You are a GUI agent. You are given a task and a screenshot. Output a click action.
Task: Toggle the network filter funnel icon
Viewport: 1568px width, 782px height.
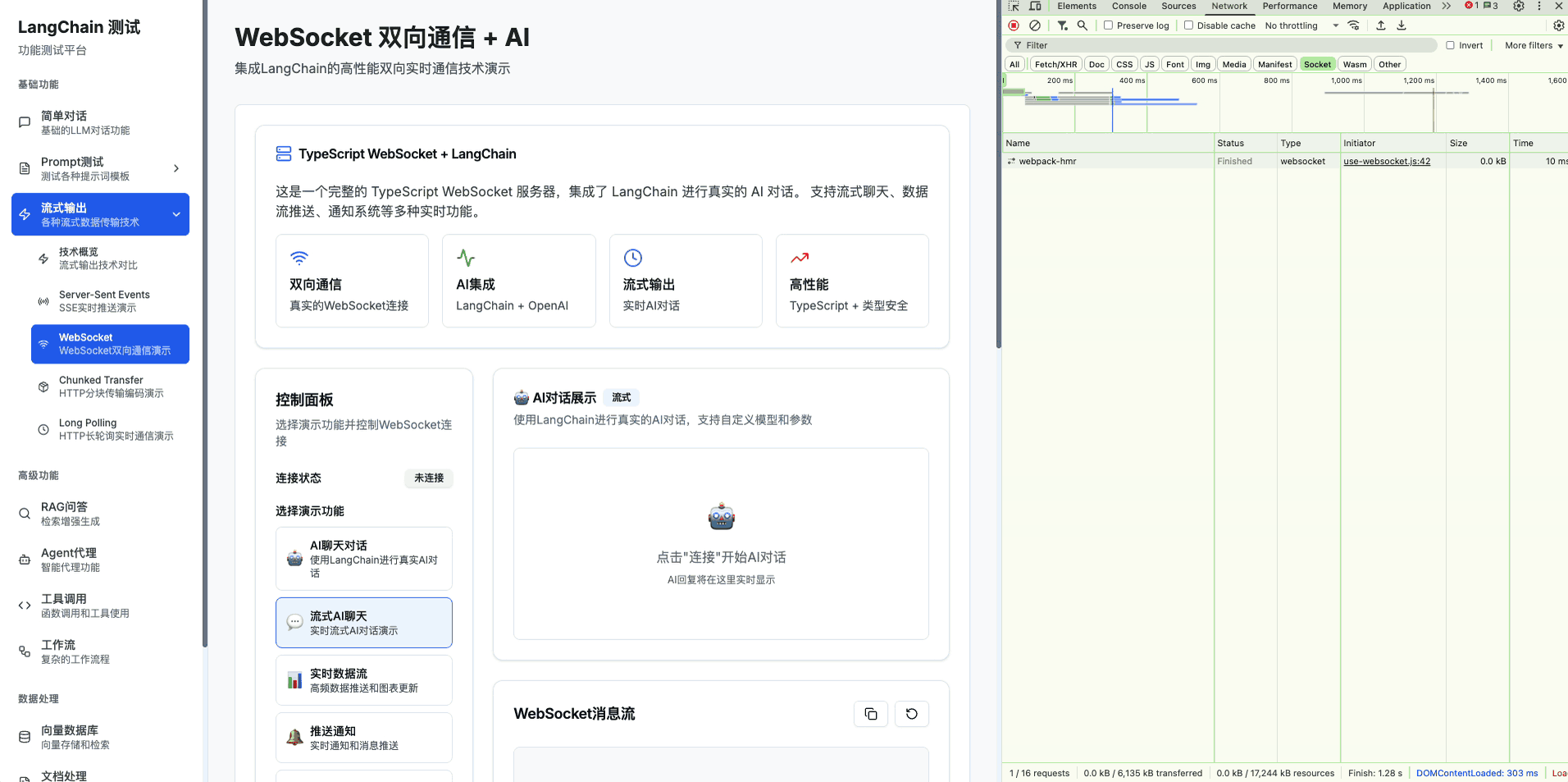click(1063, 25)
